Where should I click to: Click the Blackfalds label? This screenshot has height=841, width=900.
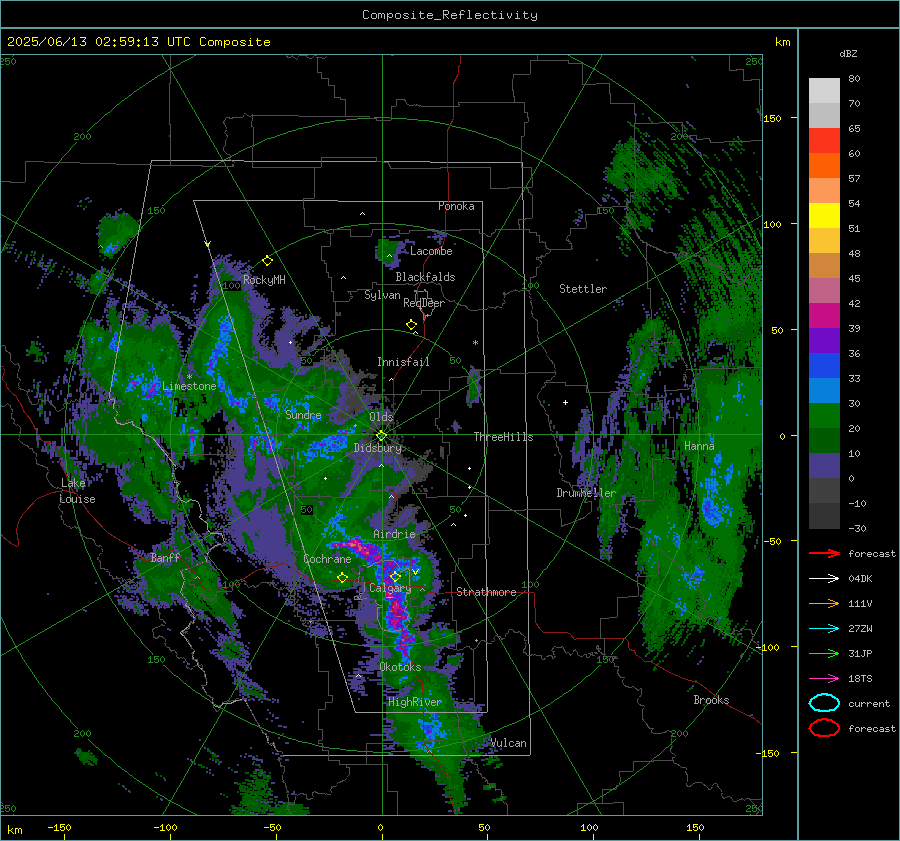click(425, 277)
